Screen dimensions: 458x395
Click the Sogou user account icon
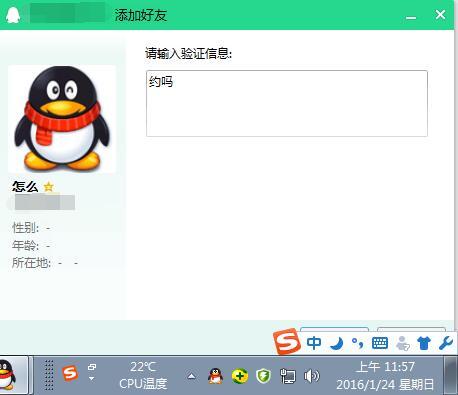pyautogui.click(x=402, y=343)
